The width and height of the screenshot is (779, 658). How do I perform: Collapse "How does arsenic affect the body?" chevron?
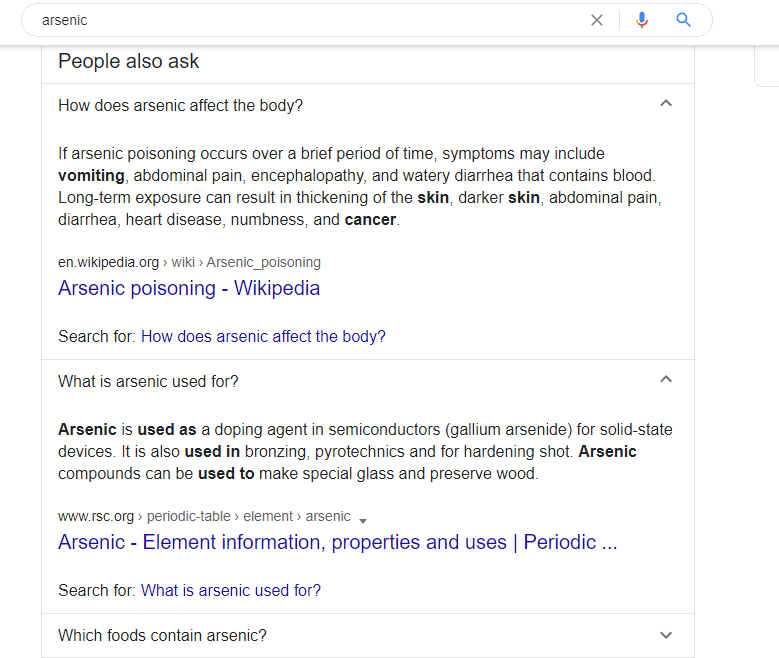pyautogui.click(x=666, y=103)
